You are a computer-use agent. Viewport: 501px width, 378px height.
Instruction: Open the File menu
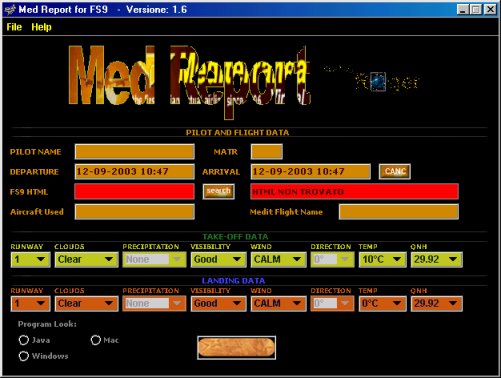(x=14, y=27)
